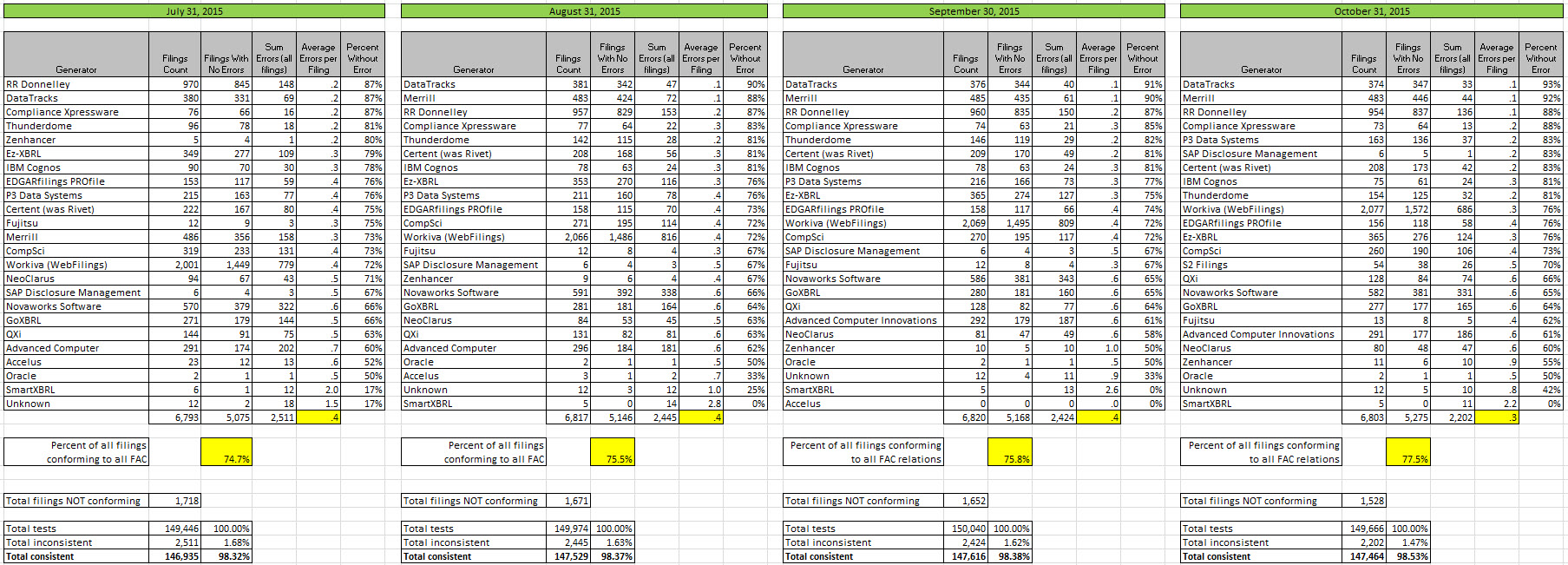The width and height of the screenshot is (1568, 565).
Task: Click the 5,275 no-errors filings total
Action: 1407,417
